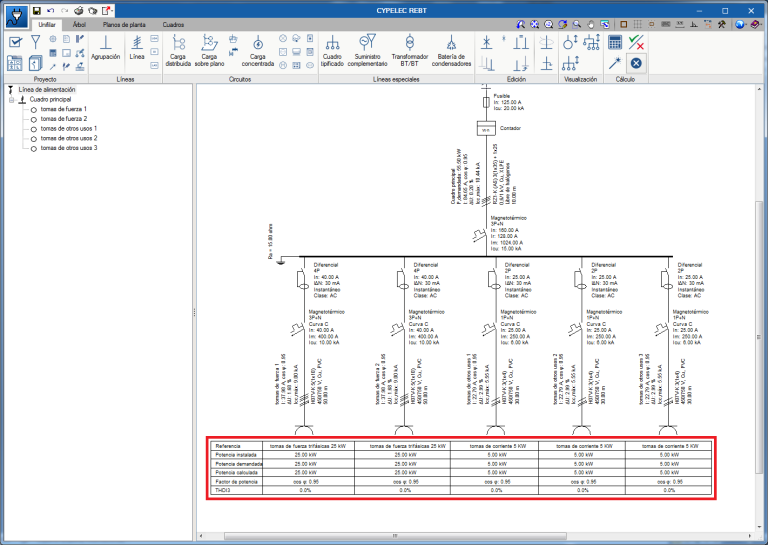Insert Batería de condensadores
768x545 pixels.
(x=452, y=48)
